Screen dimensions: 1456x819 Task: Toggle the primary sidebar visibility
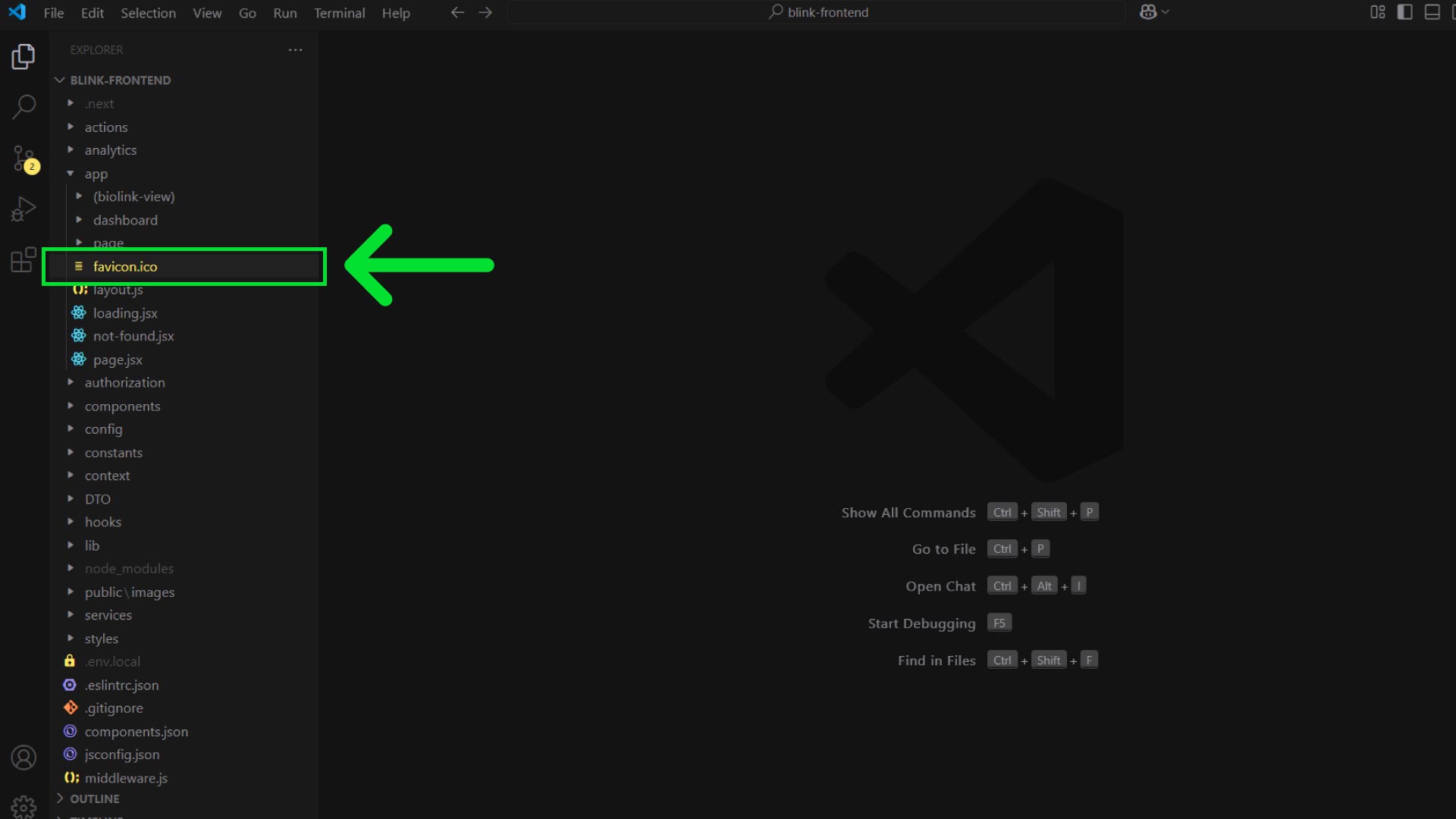[x=1404, y=12]
